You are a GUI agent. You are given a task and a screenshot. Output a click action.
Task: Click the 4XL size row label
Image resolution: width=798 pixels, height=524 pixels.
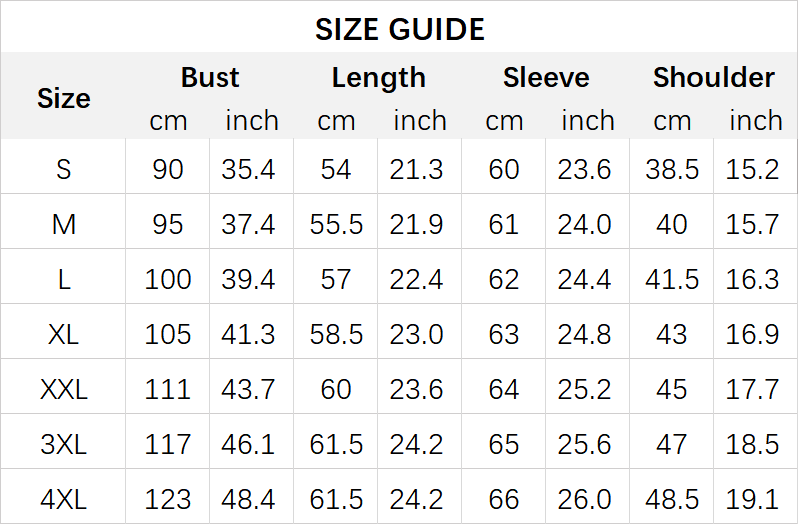pyautogui.click(x=63, y=498)
